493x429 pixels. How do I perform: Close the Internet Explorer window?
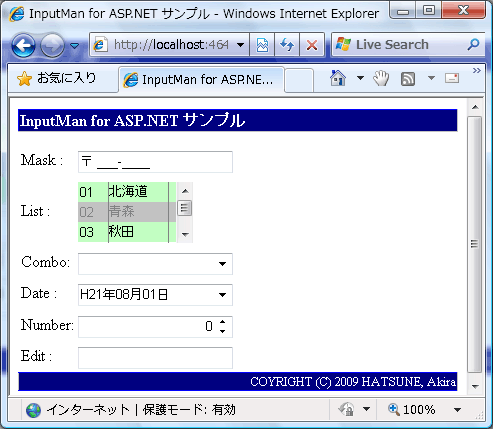(463, 11)
